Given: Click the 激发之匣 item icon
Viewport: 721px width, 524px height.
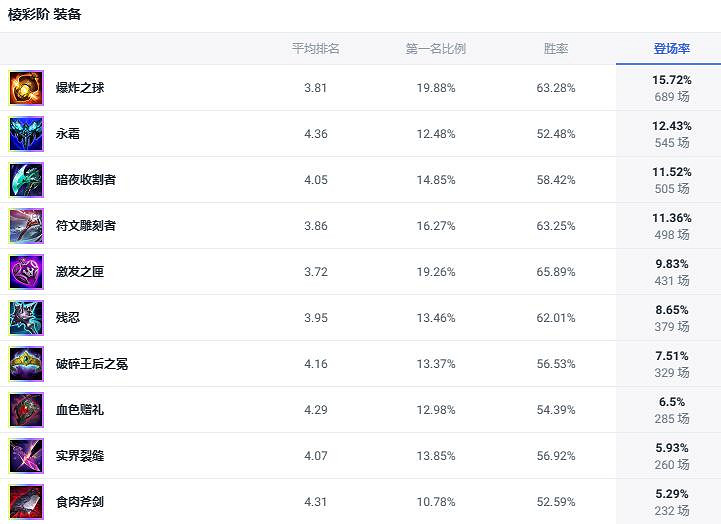Looking at the screenshot, I should tap(26, 272).
